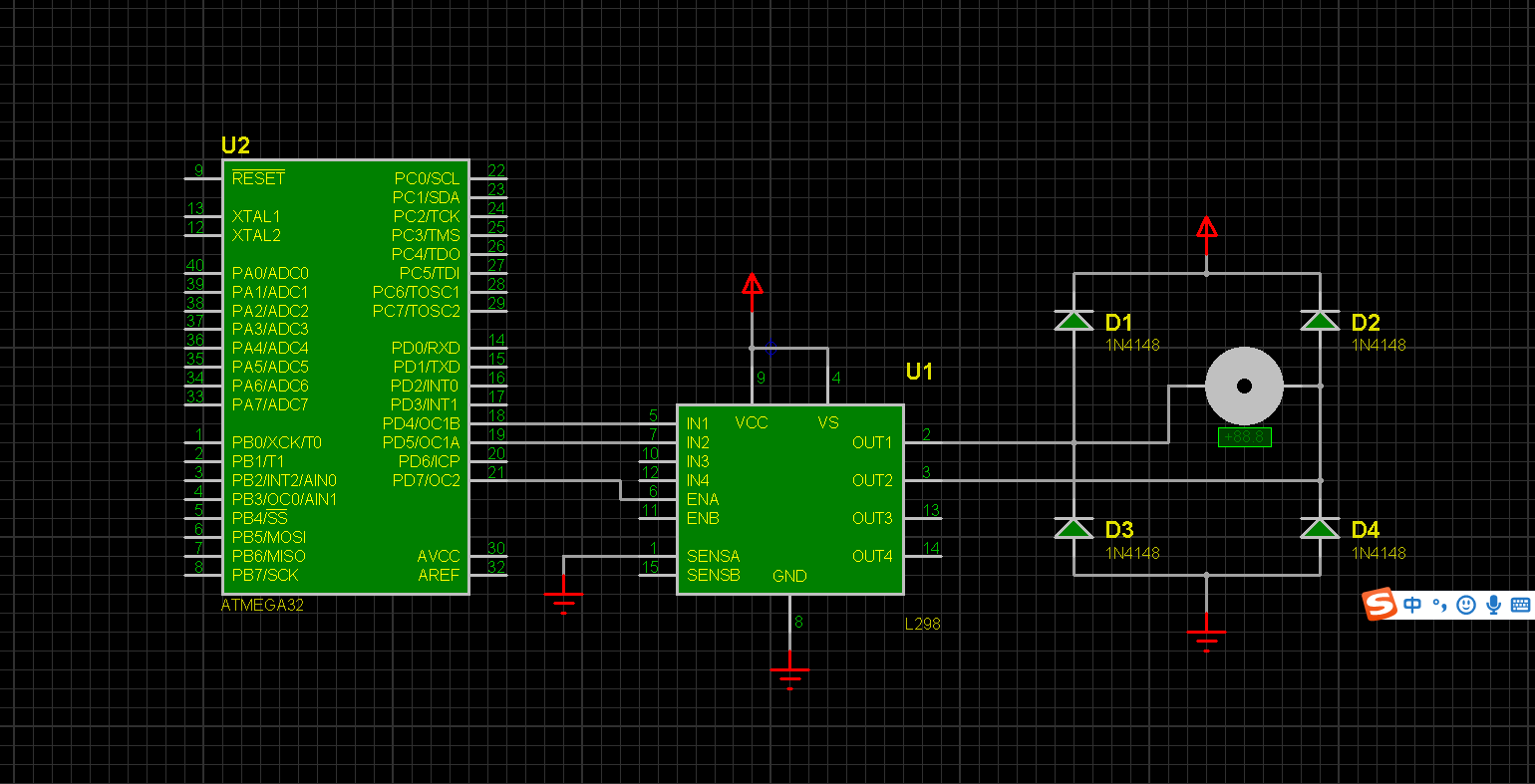Select the D3 diode symbol
This screenshot has height=784, width=1535.
click(1074, 527)
